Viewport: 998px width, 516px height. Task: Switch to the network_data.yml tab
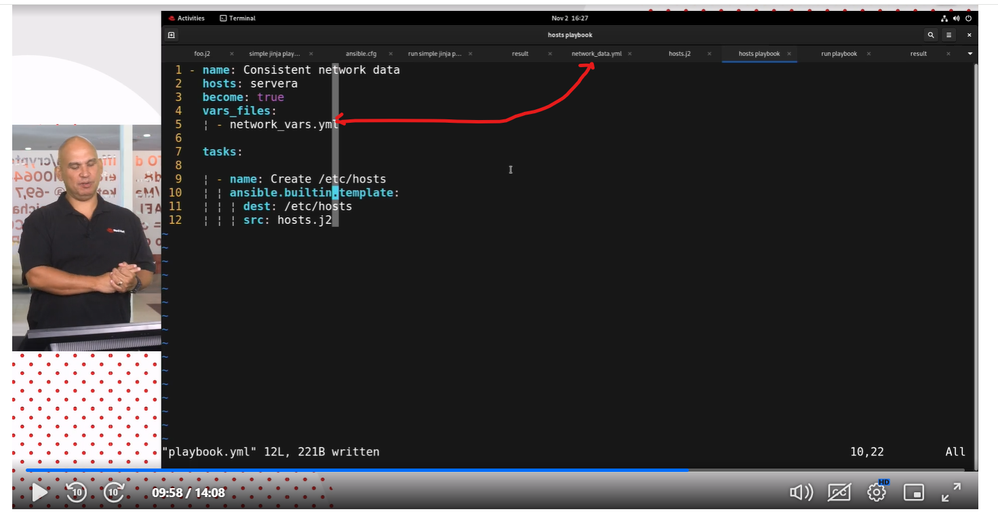596,54
